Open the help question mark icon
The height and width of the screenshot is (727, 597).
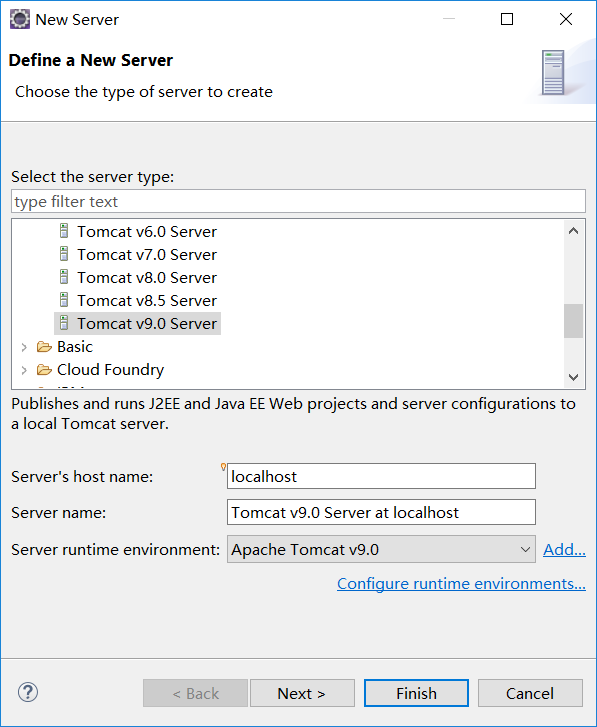(28, 692)
